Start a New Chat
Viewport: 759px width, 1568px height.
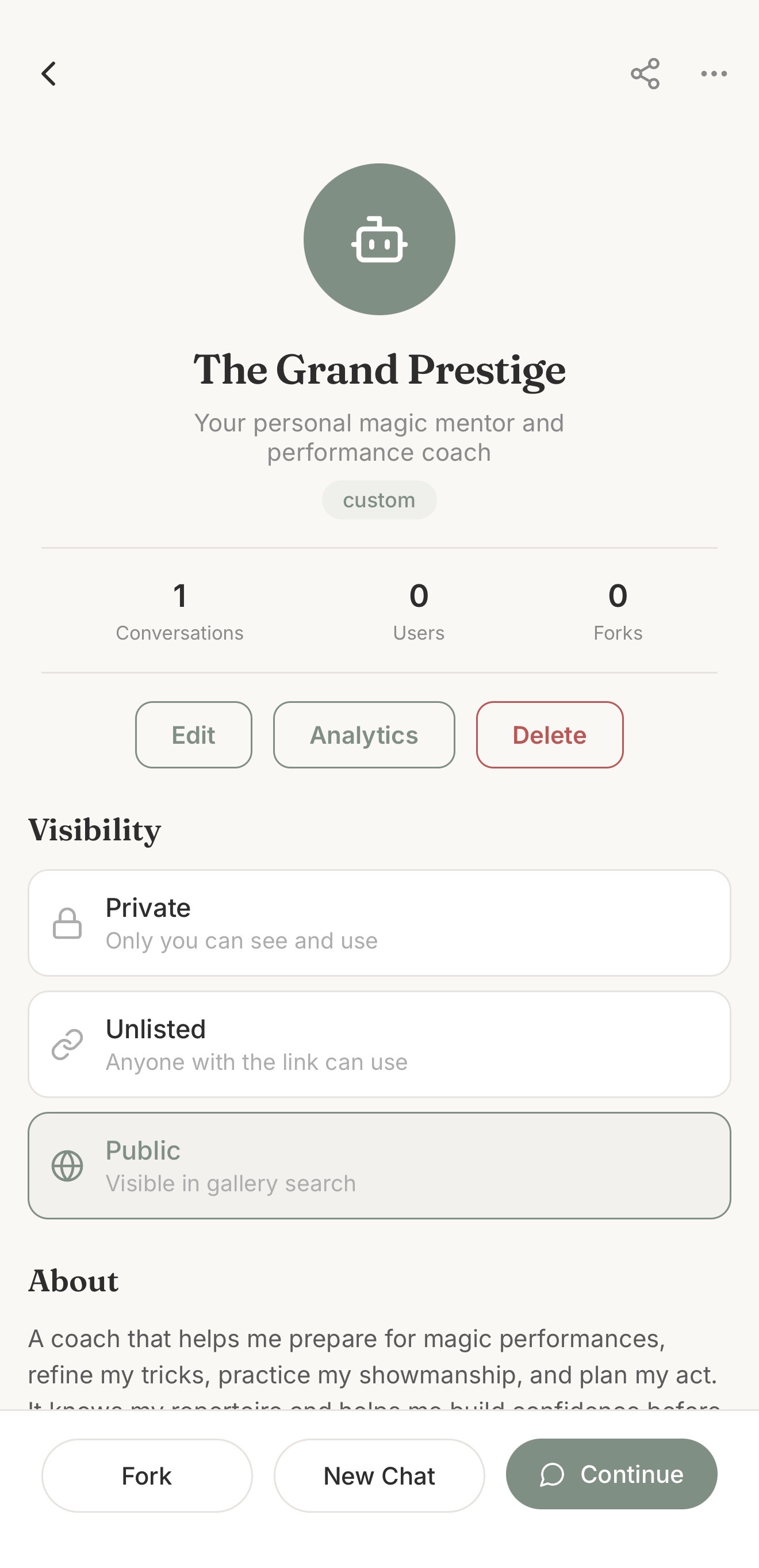[x=379, y=1475]
